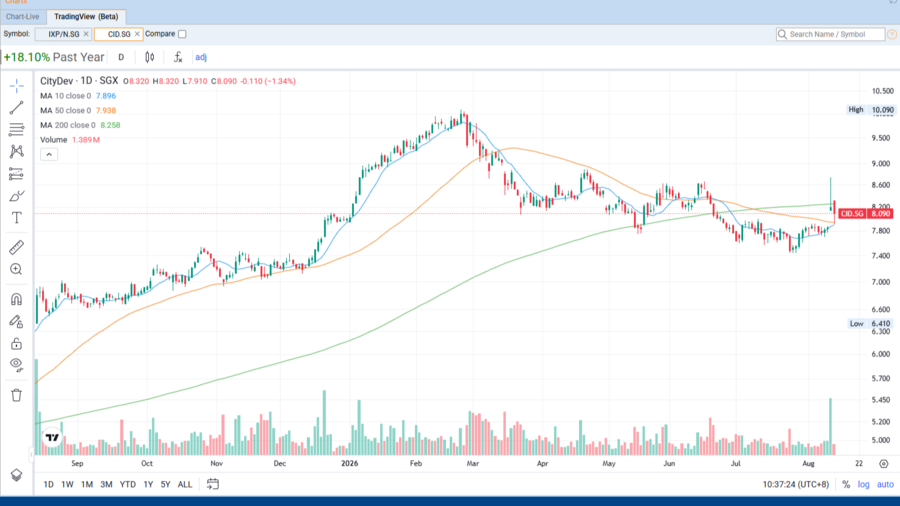The image size is (900, 506).
Task: Close the CID.SG symbol tab
Action: [x=137, y=34]
